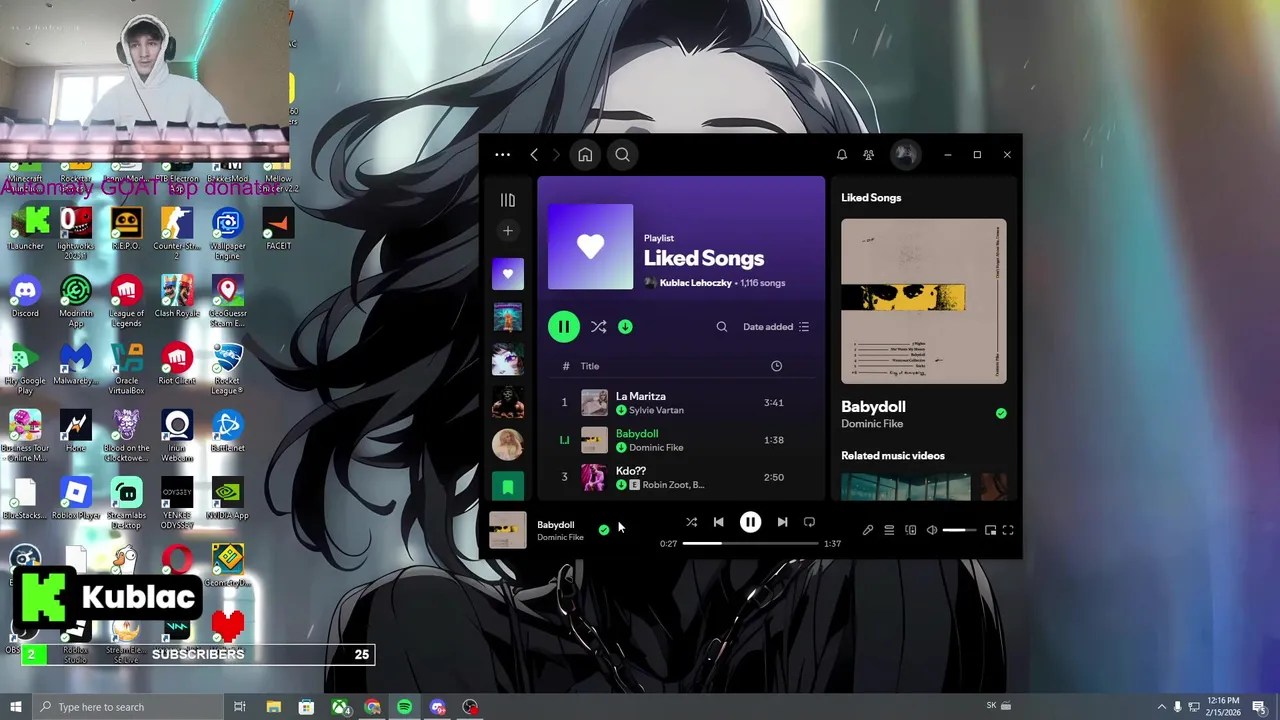The width and height of the screenshot is (1280, 720).
Task: Open lyrics microphone icon
Action: [x=868, y=530]
